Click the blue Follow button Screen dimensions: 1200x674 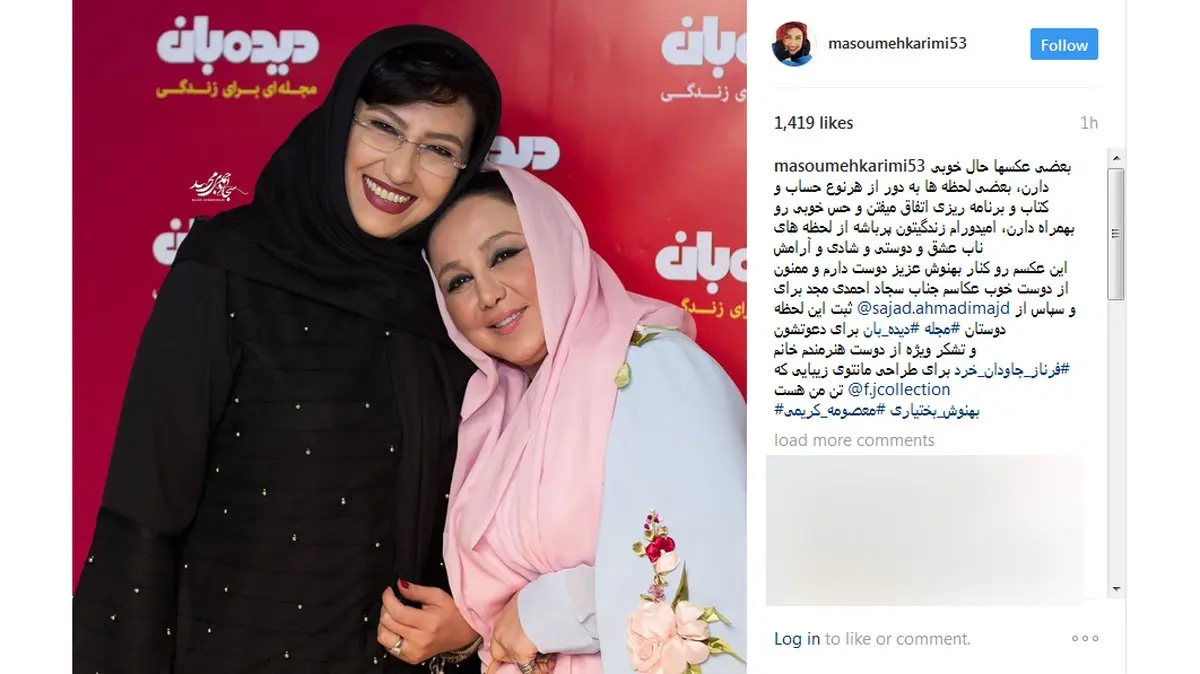click(1064, 45)
